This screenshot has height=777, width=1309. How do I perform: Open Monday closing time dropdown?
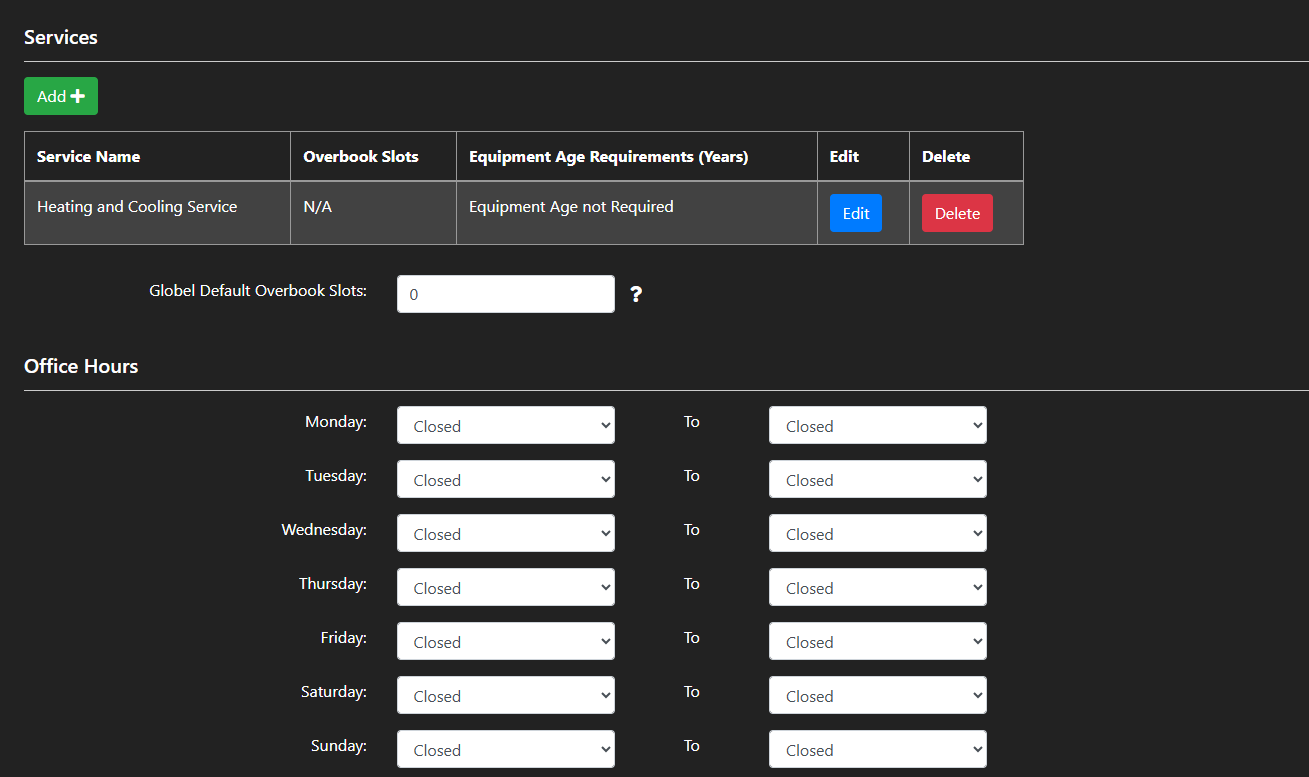(x=877, y=425)
